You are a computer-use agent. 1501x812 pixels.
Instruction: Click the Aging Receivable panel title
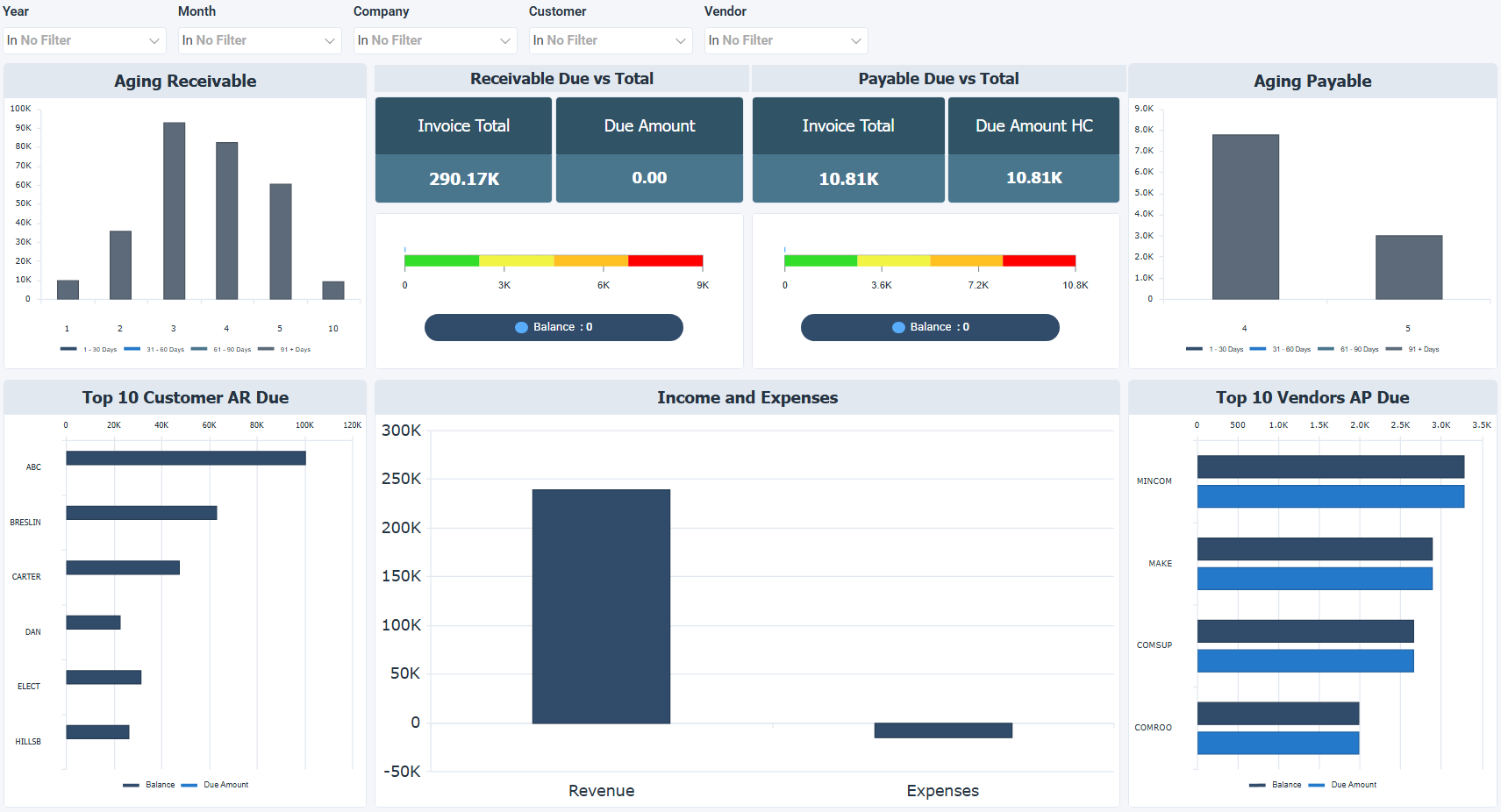click(185, 81)
